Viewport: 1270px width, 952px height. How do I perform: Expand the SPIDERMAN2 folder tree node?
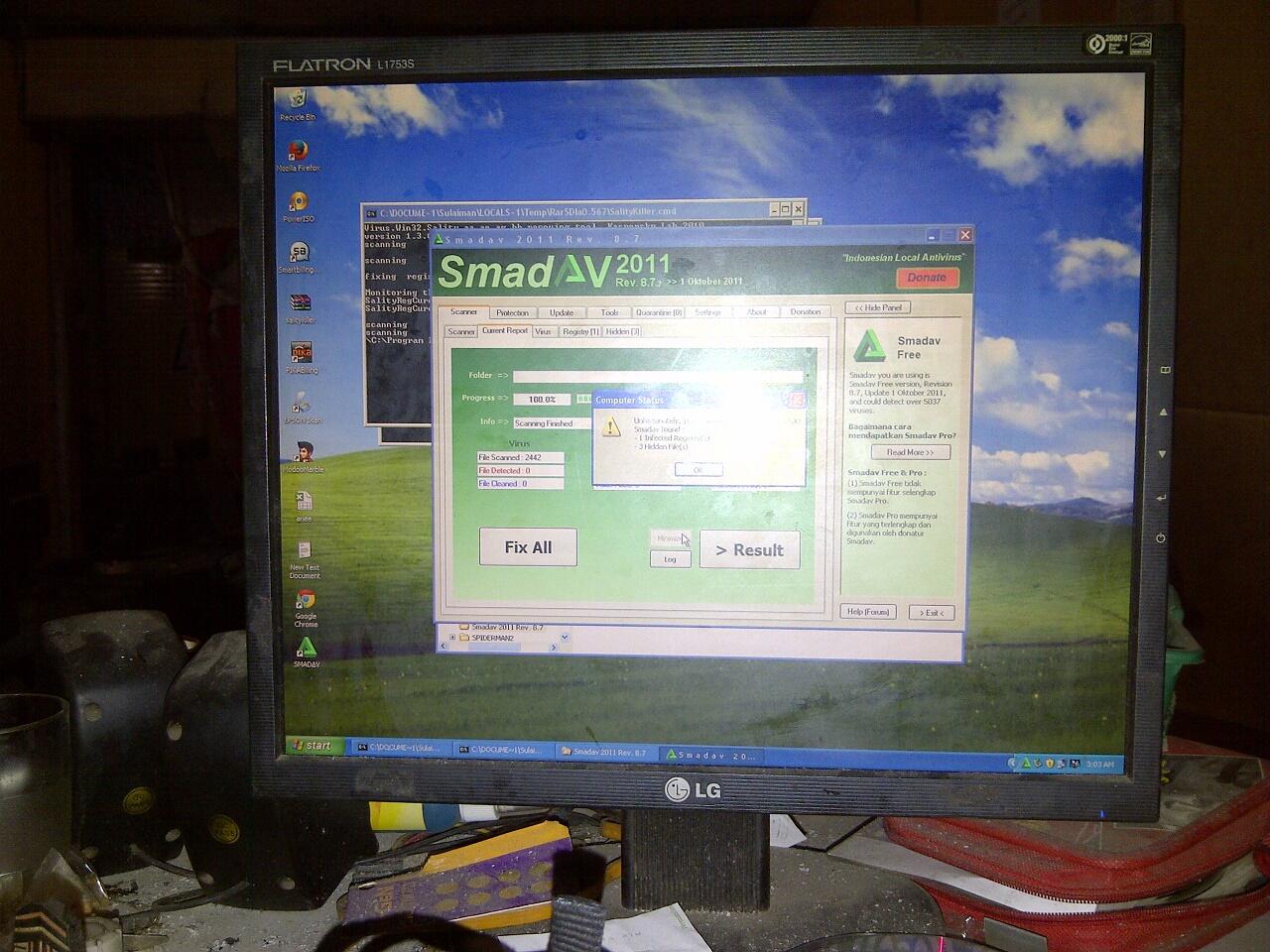[x=452, y=638]
